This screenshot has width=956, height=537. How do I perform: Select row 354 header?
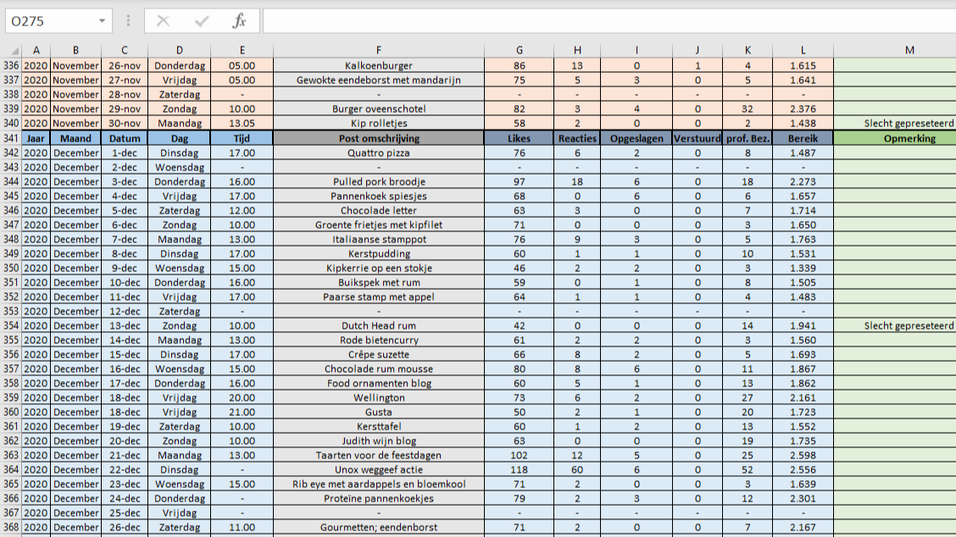11,325
